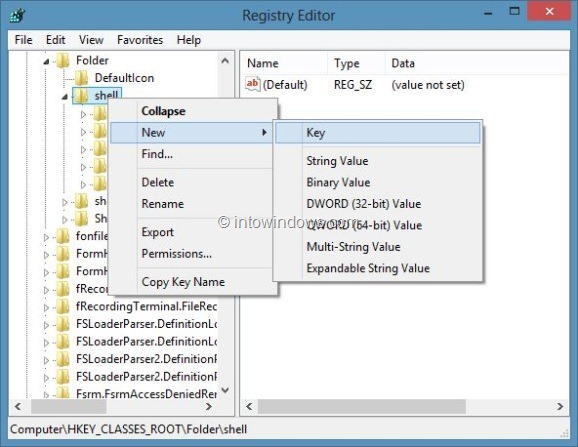The height and width of the screenshot is (447, 578).
Task: Collapse the Folder key in the tree
Action: [x=46, y=62]
